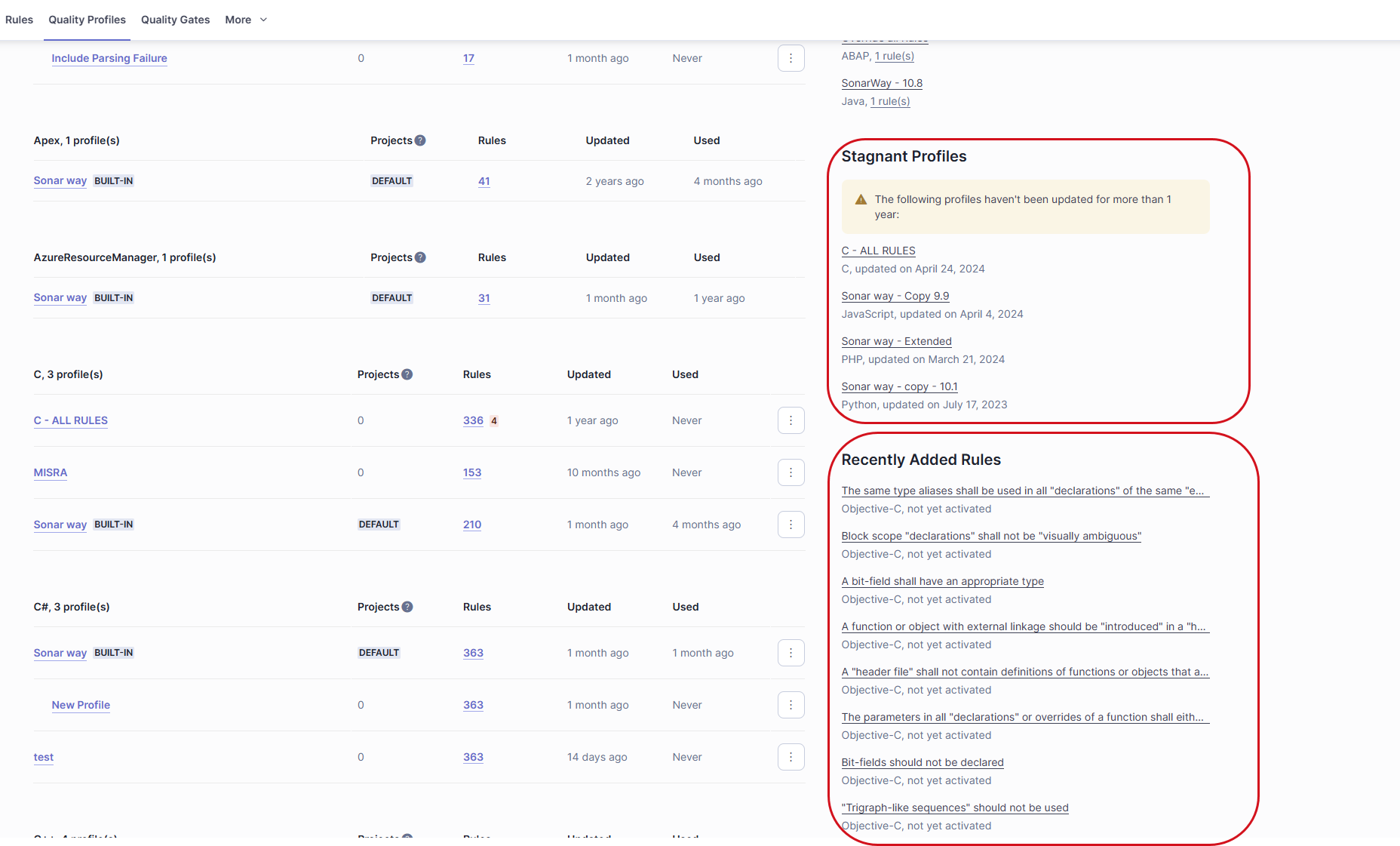This screenshot has width=1400, height=846.
Task: Open the three-dot menu for New Profile
Action: click(791, 705)
